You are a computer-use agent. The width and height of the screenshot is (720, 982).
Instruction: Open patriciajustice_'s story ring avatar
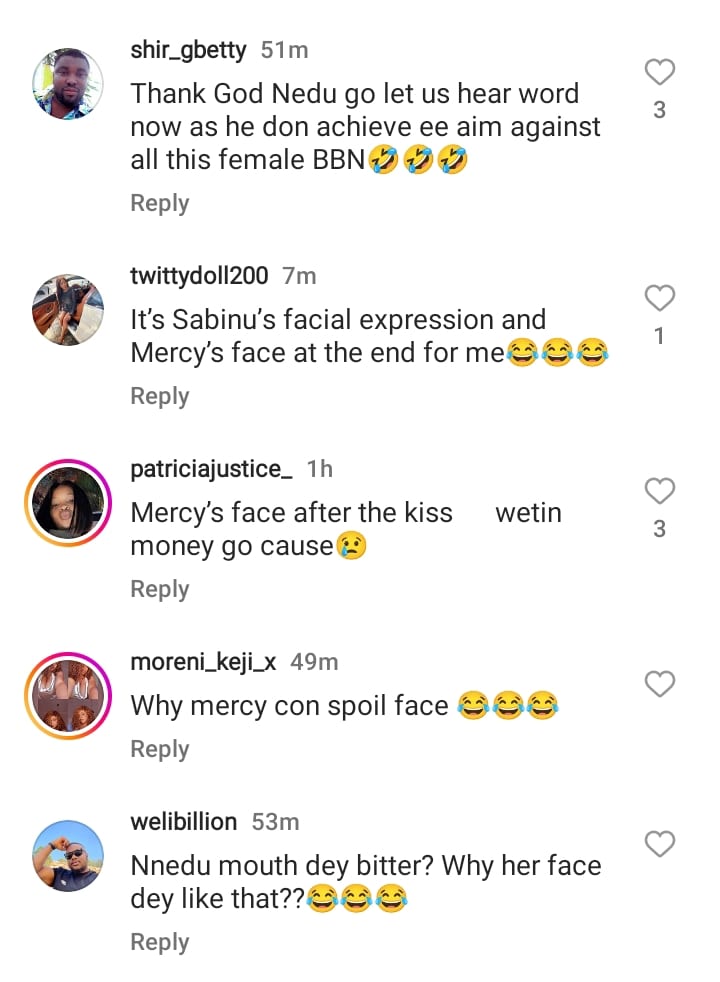point(69,503)
